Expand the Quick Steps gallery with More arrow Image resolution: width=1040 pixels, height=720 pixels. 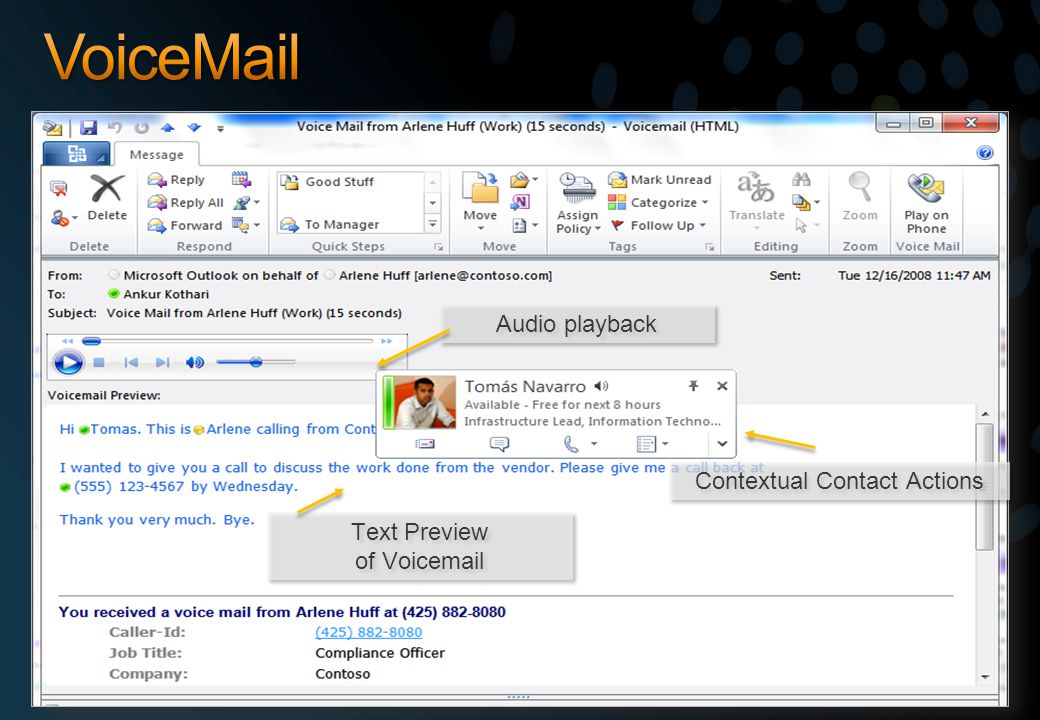pos(432,224)
